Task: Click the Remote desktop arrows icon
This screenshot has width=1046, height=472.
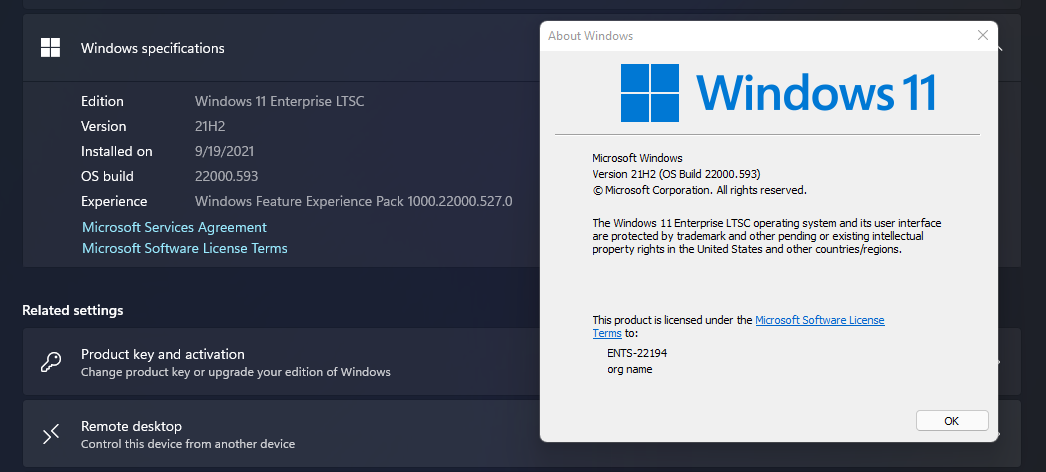Action: pyautogui.click(x=51, y=434)
